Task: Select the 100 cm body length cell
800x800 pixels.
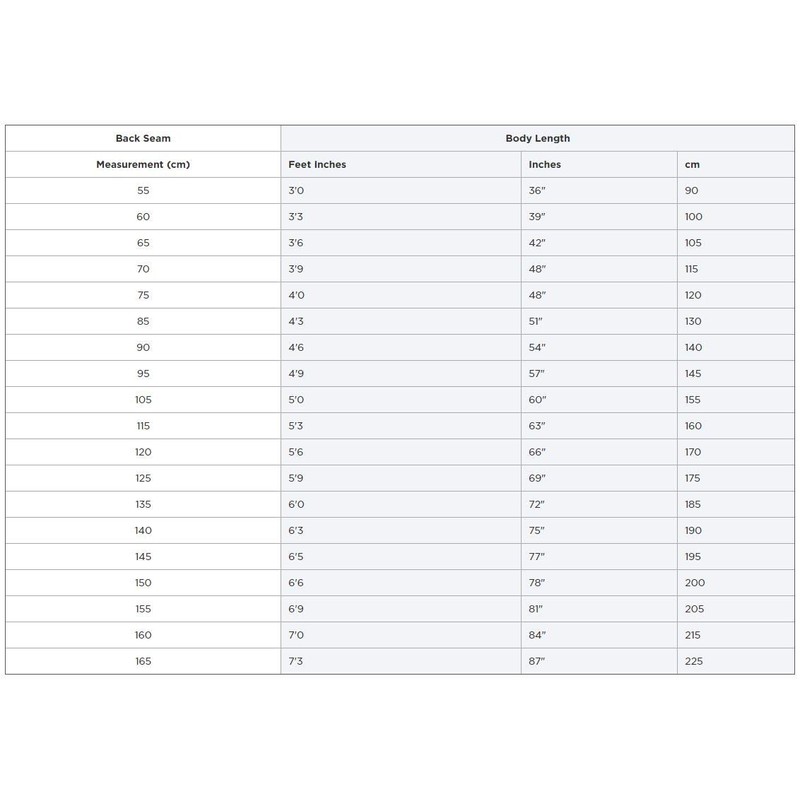Action: tap(694, 217)
